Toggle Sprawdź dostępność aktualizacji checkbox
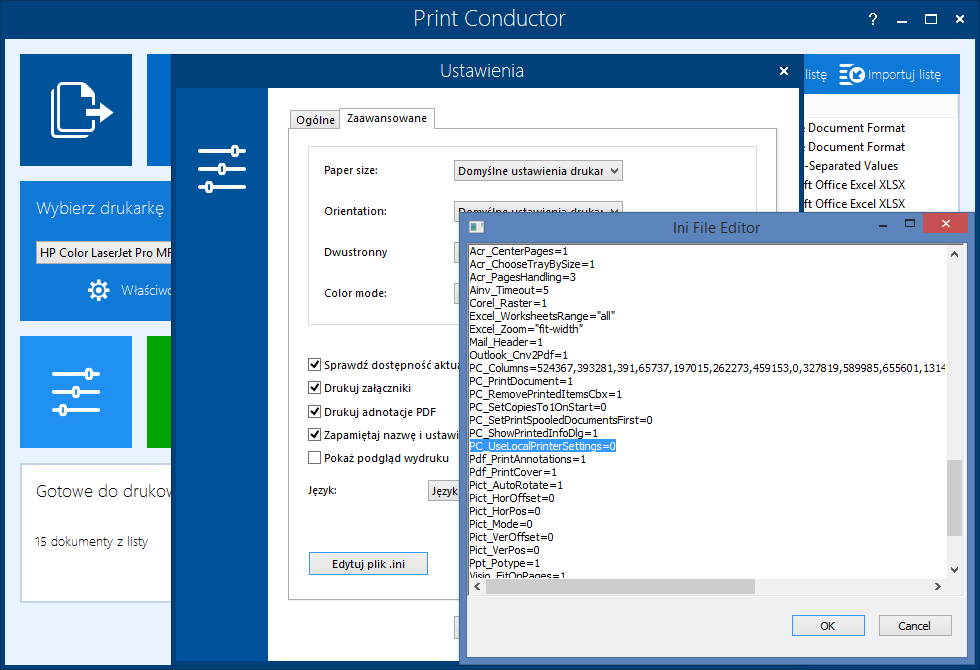Viewport: 980px width, 670px height. tap(314, 364)
